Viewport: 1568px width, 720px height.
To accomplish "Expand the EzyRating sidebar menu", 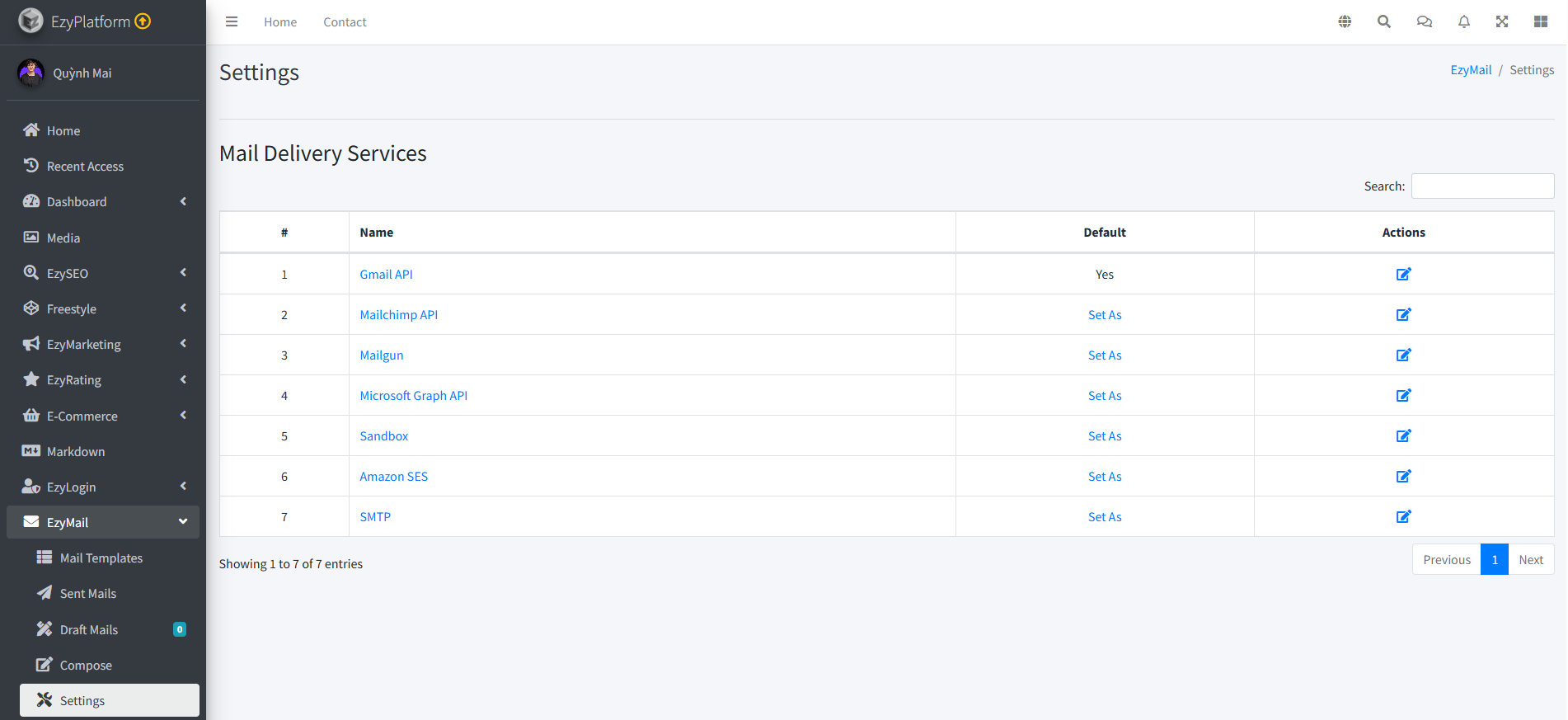I will pyautogui.click(x=103, y=379).
